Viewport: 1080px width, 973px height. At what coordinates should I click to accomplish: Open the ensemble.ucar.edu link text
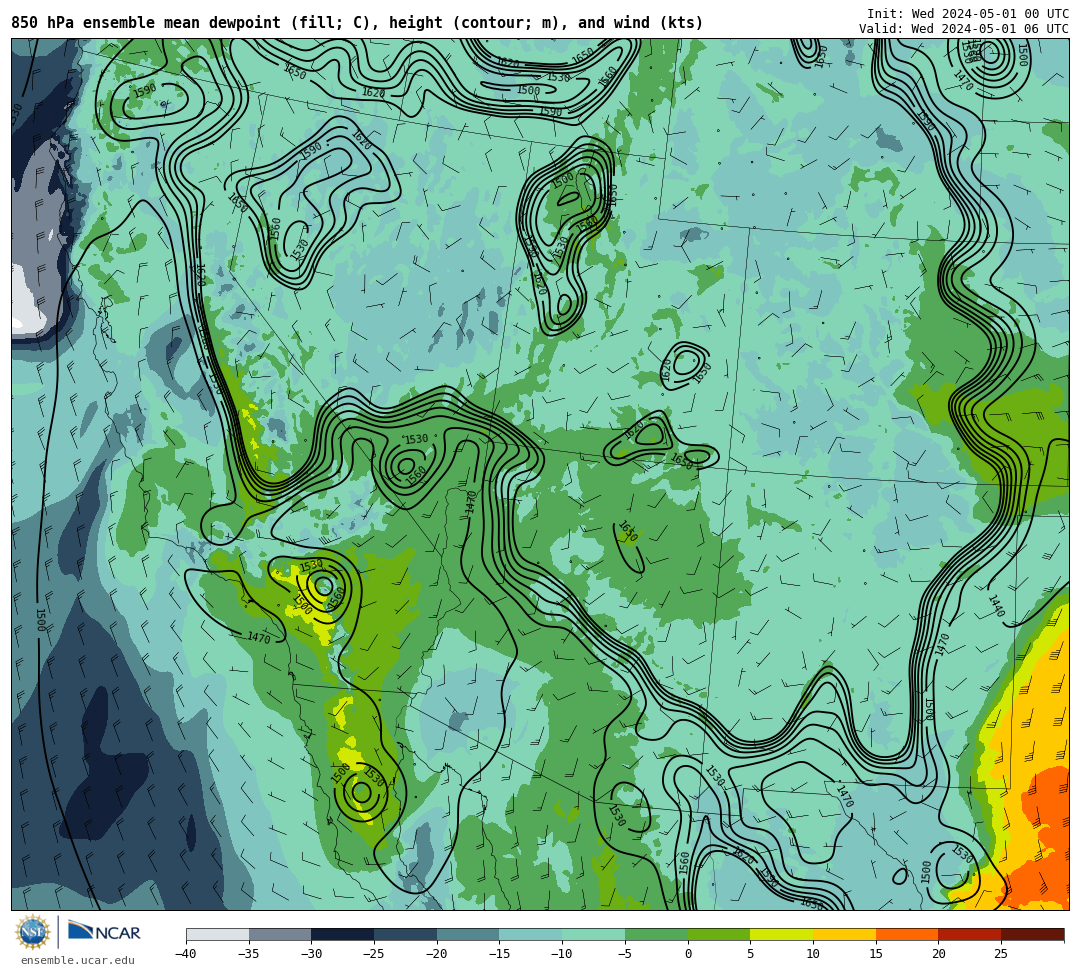pos(78,961)
